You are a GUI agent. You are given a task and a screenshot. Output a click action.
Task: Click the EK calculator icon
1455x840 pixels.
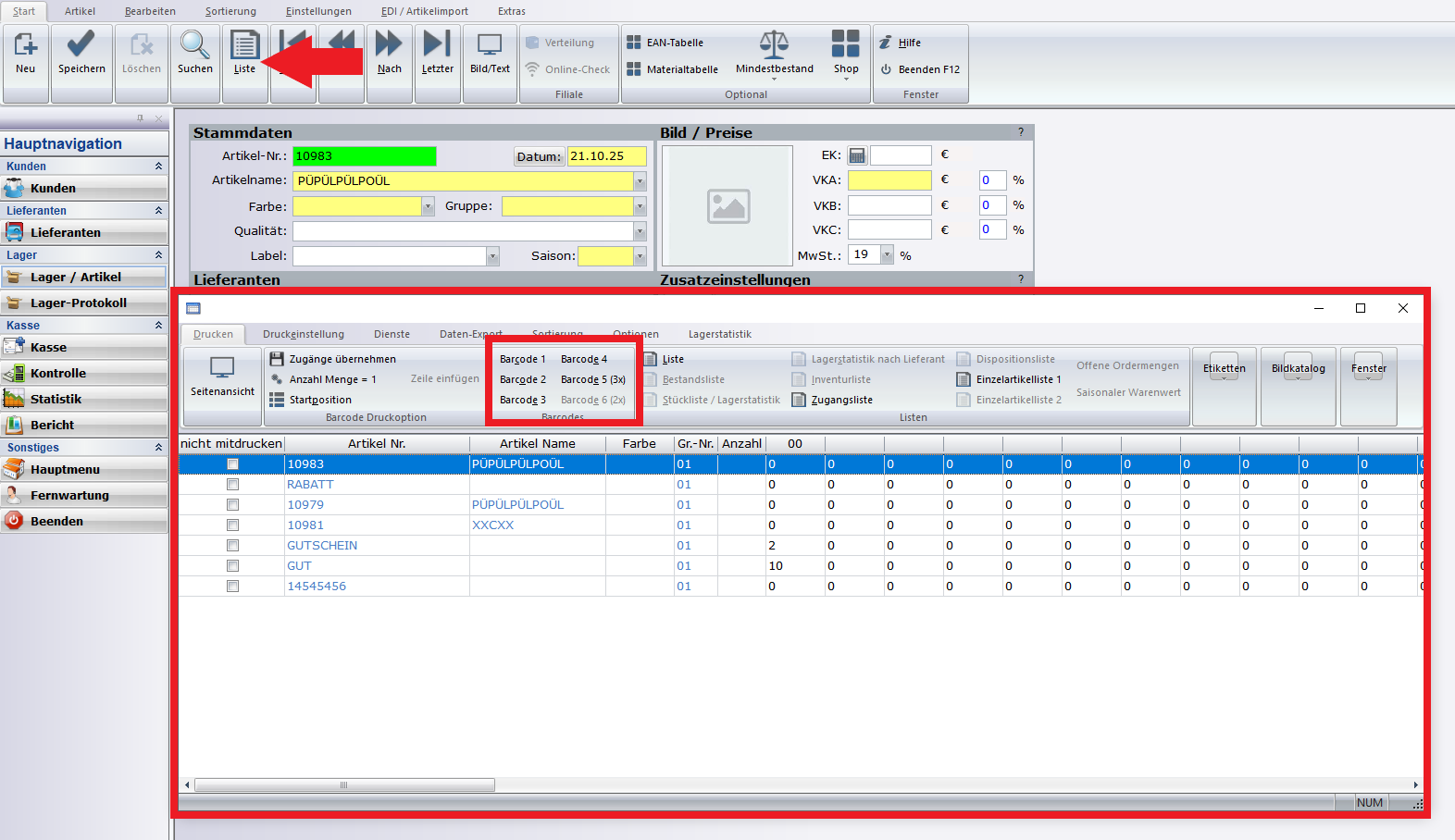(857, 155)
